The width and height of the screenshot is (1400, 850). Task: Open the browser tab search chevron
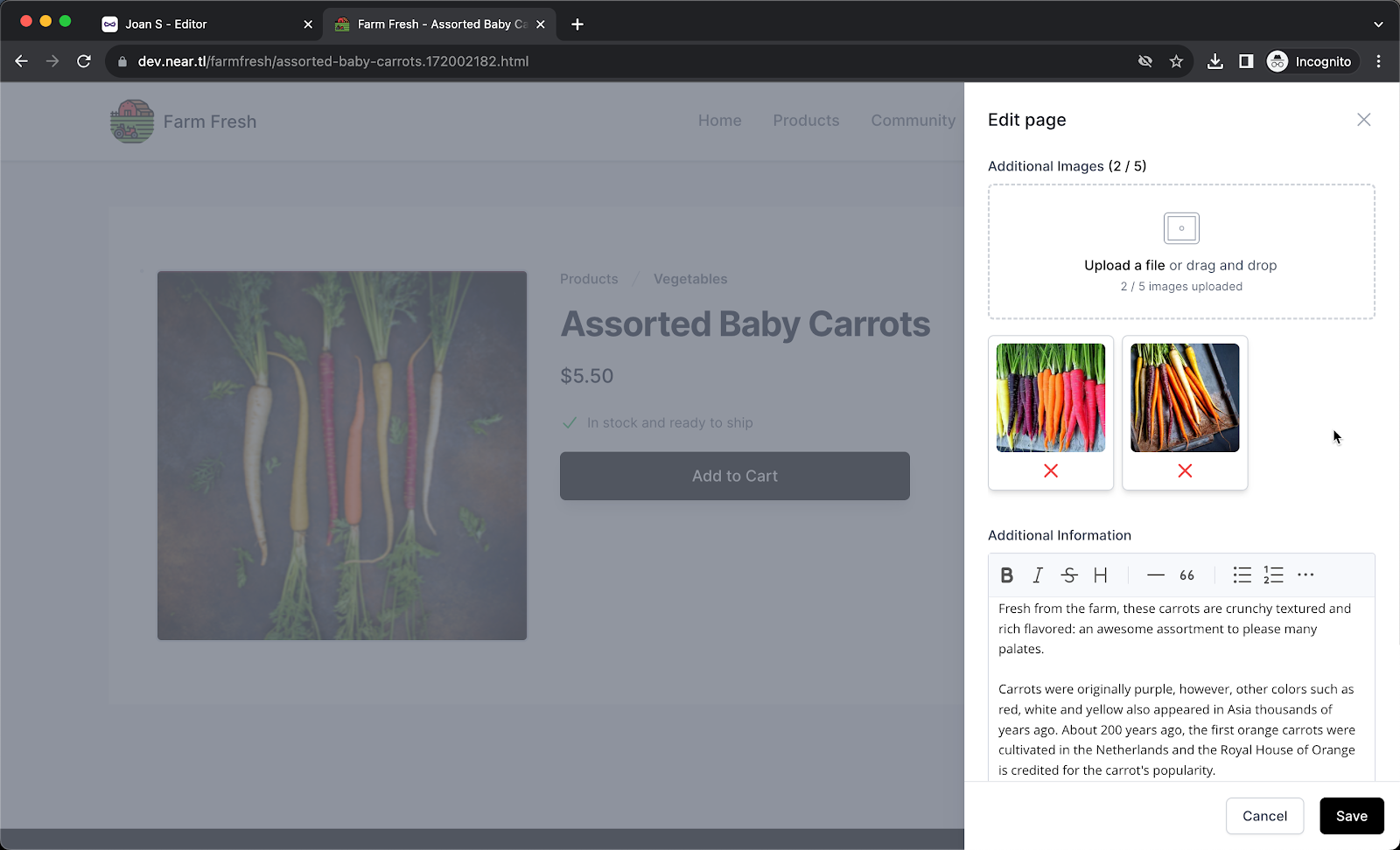pyautogui.click(x=1377, y=24)
